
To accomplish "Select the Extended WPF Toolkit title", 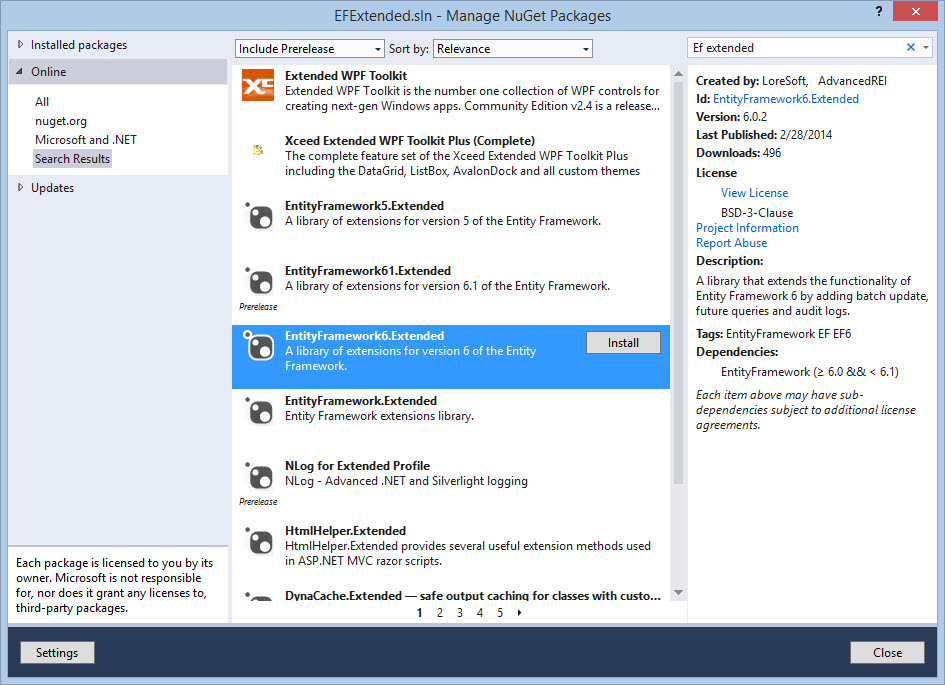I will tap(345, 76).
